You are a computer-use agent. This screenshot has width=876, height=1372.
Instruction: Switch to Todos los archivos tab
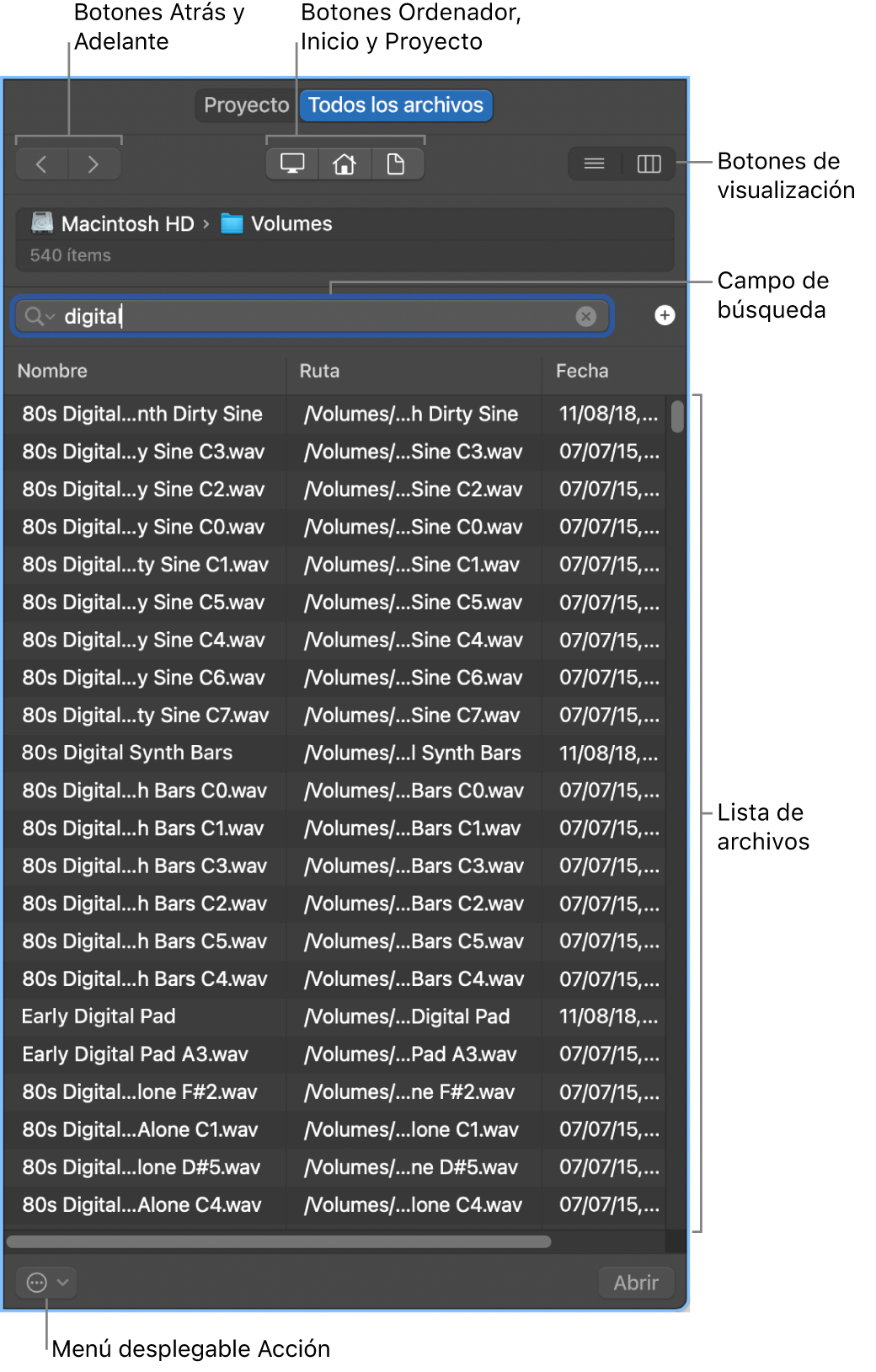click(396, 105)
